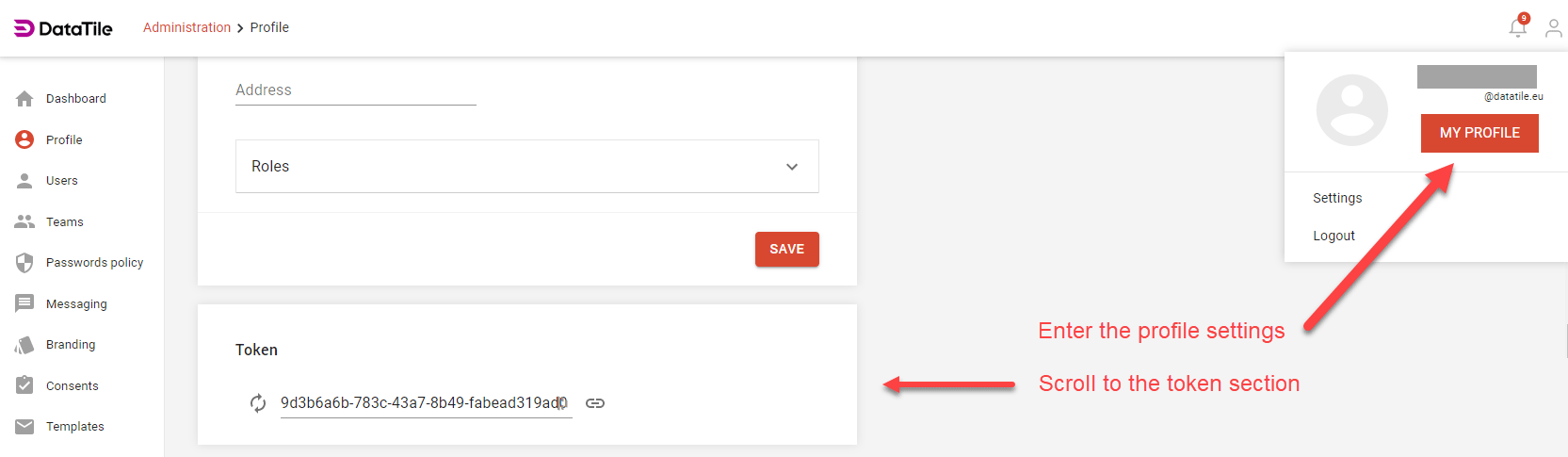Focus the Address input field
This screenshot has height=457, width=1568.
click(x=355, y=90)
